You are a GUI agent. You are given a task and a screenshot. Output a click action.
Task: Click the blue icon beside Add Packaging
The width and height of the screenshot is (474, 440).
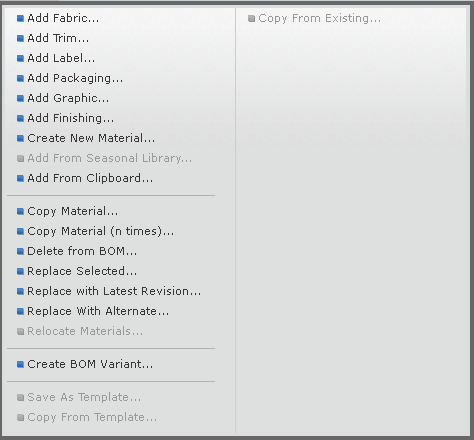20,78
